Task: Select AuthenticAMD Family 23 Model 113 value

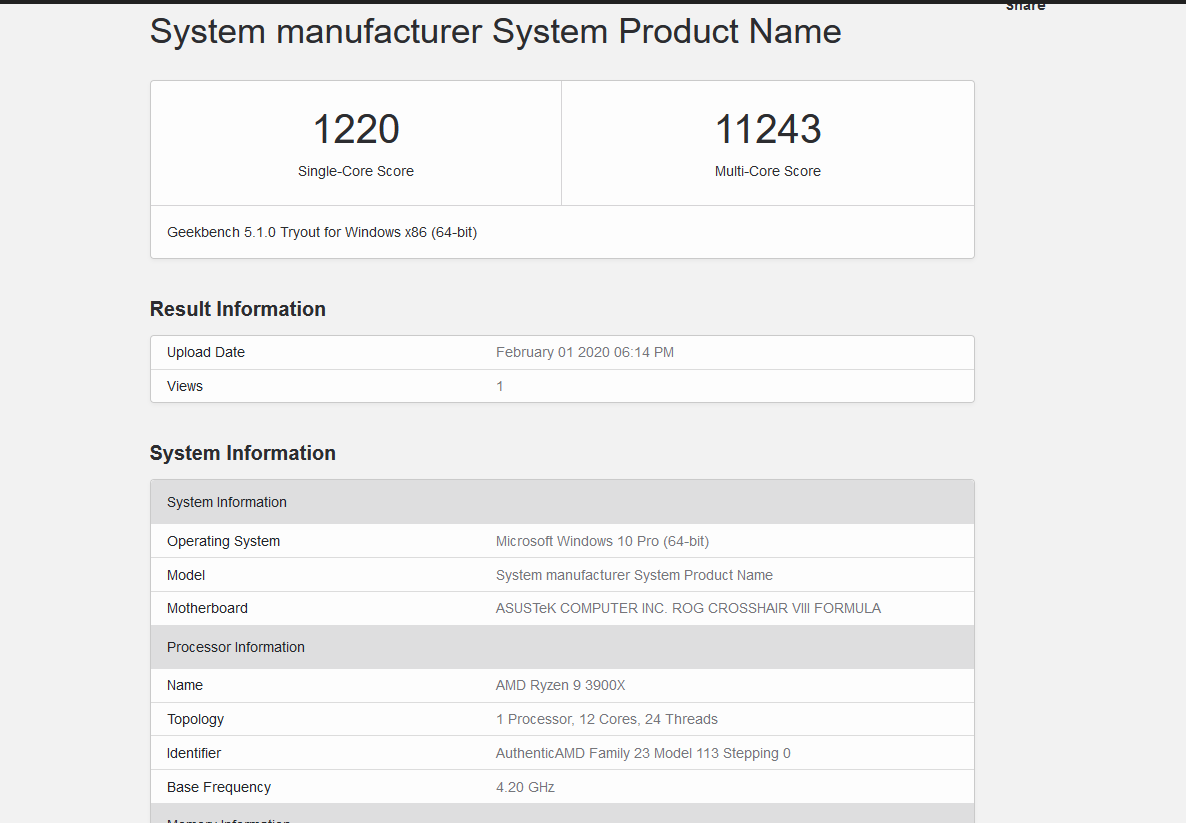Action: 643,753
